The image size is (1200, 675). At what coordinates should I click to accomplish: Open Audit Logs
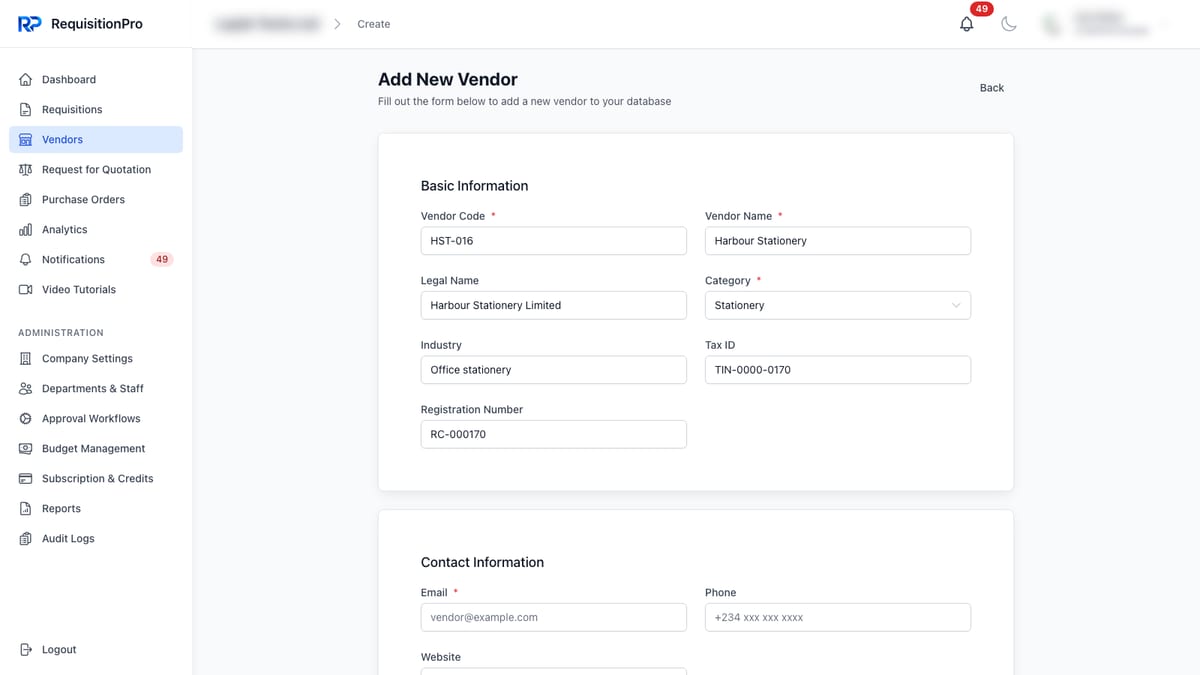(x=96, y=539)
